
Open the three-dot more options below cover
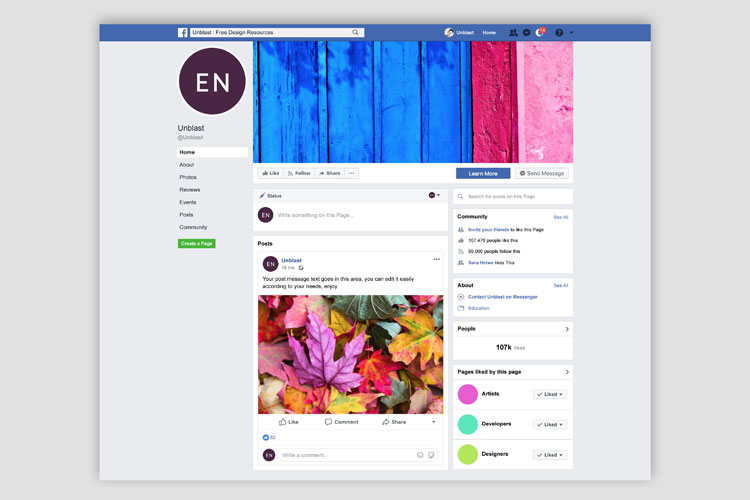352,173
